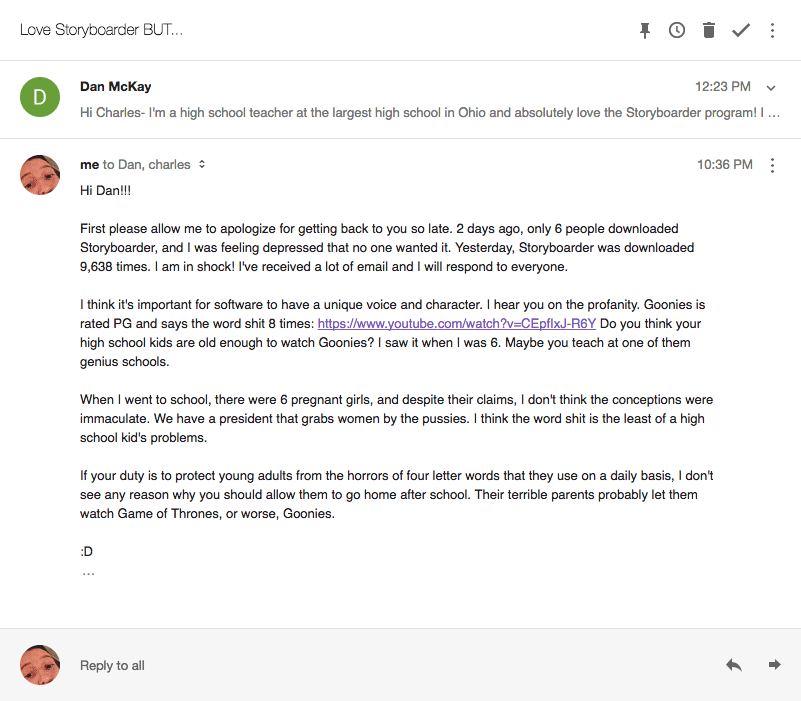Delete the conversation using the trash icon
Image resolution: width=801 pixels, height=701 pixels.
click(709, 30)
